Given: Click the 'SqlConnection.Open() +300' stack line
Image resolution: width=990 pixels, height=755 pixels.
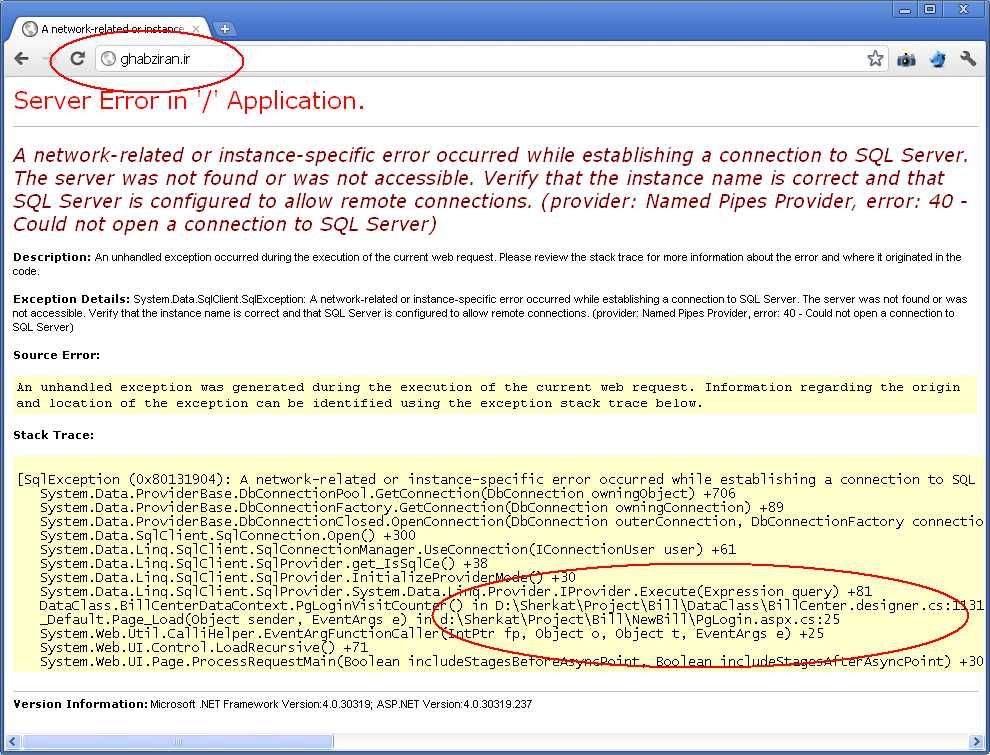Looking at the screenshot, I should click(x=228, y=535).
